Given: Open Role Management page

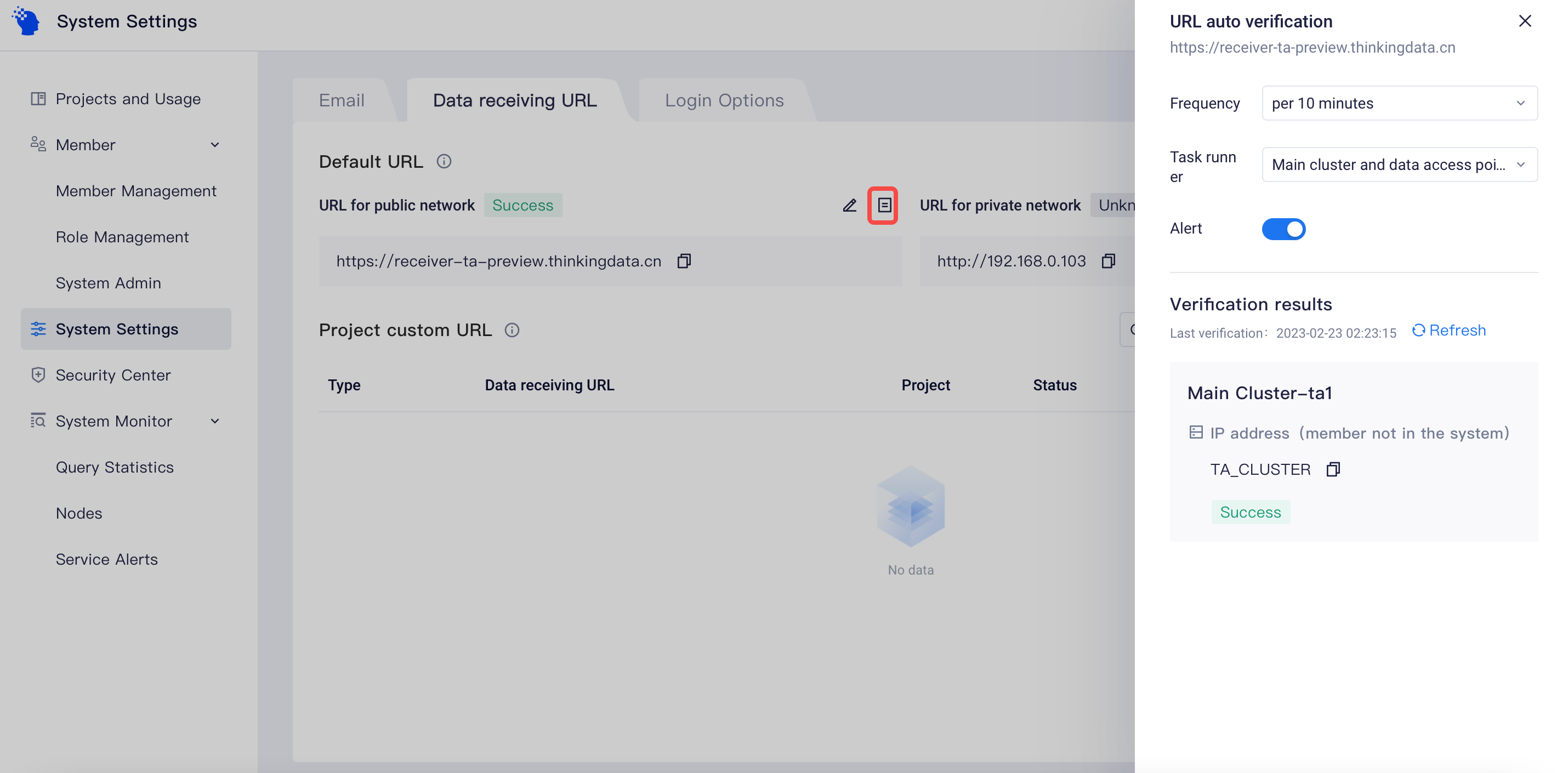Looking at the screenshot, I should pyautogui.click(x=122, y=237).
